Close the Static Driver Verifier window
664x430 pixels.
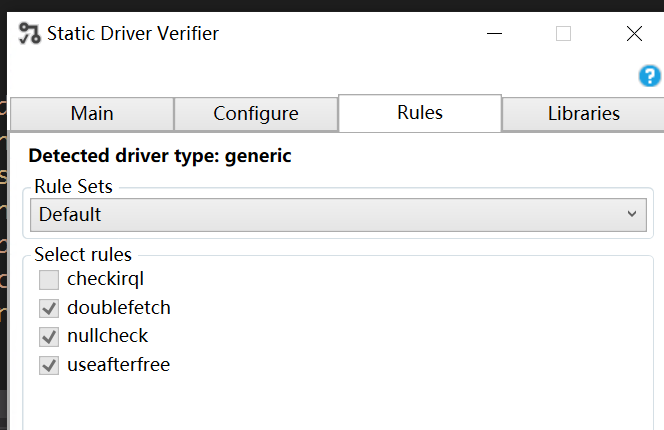[x=634, y=33]
